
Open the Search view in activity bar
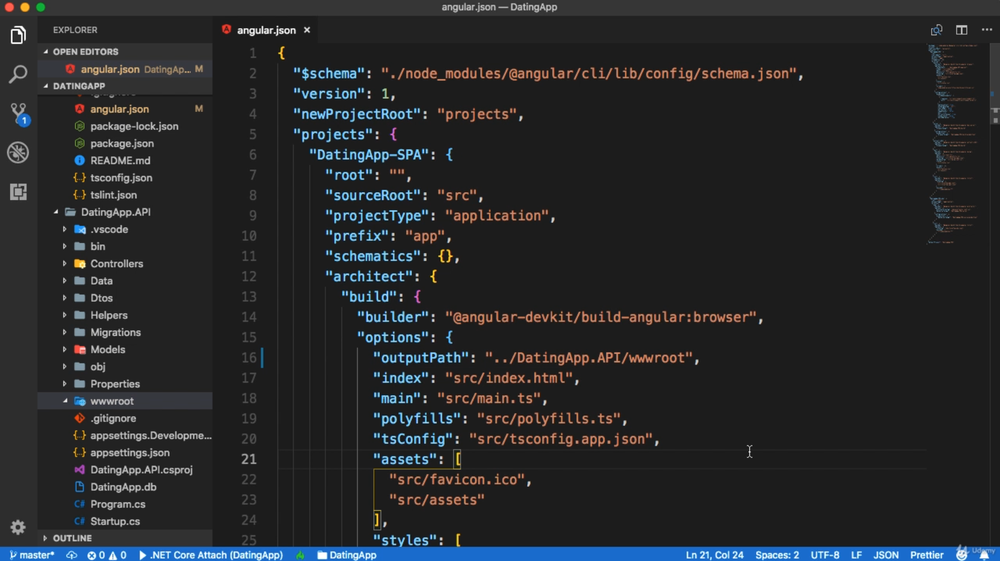[x=18, y=74]
